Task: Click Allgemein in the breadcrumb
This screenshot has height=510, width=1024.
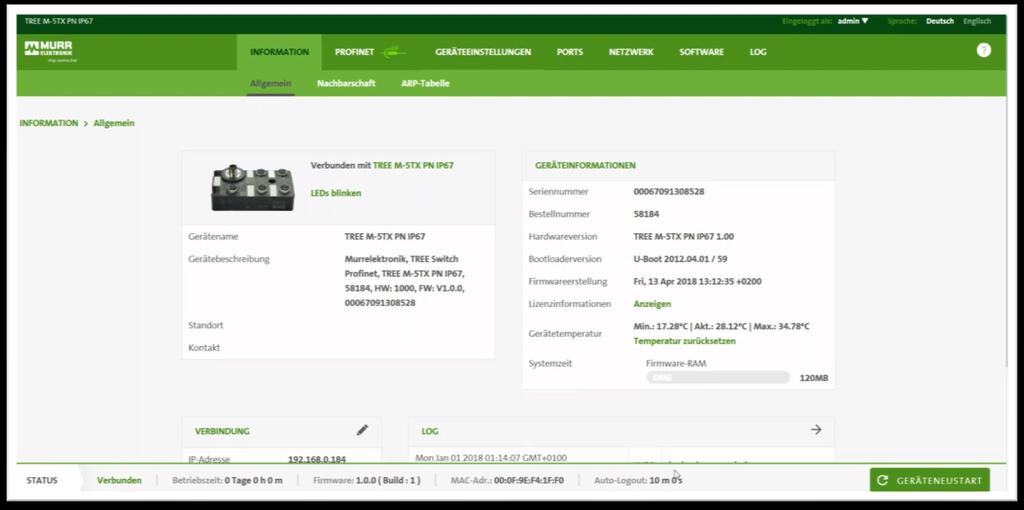Action: 114,123
